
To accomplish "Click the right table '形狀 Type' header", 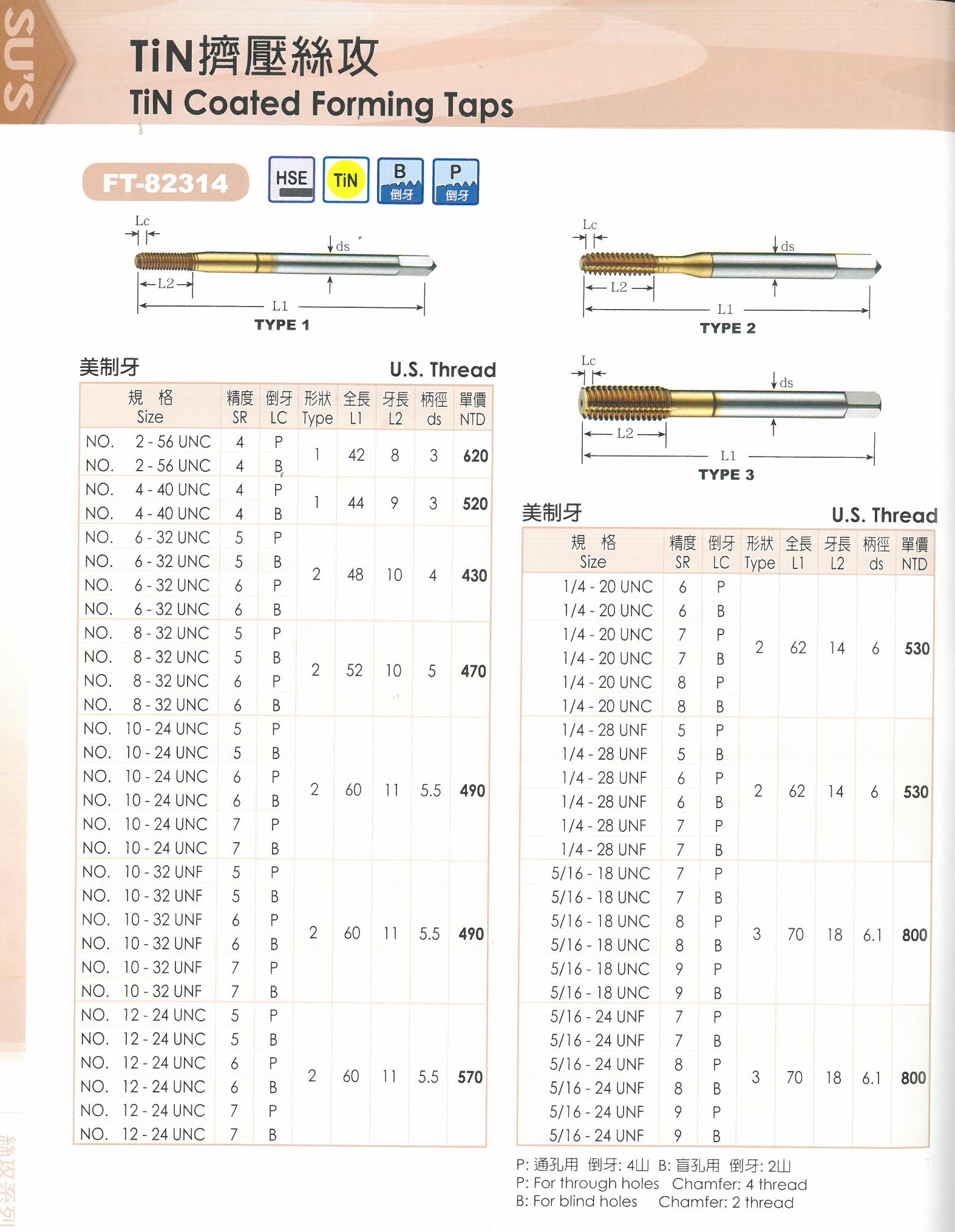I will point(760,553).
